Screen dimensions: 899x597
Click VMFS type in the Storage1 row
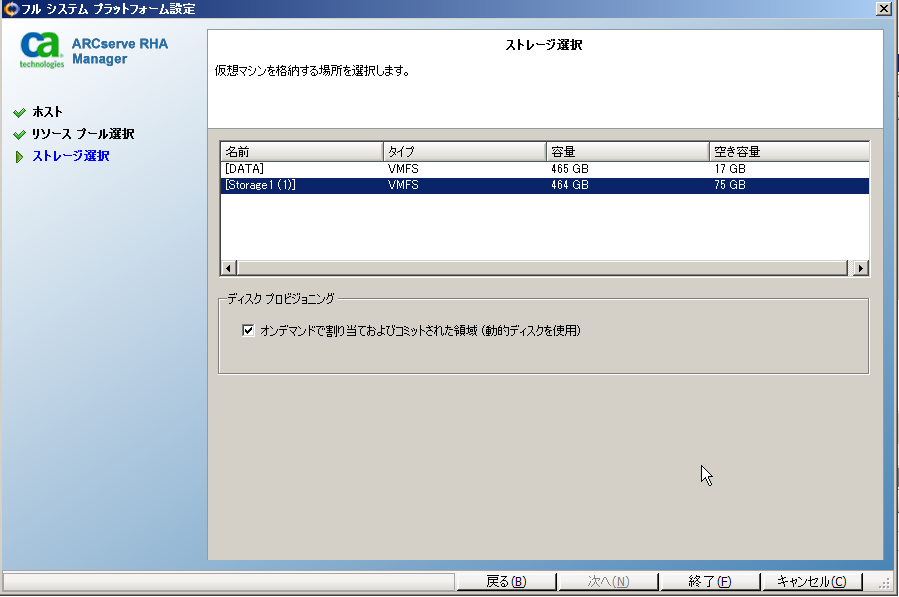tap(403, 185)
